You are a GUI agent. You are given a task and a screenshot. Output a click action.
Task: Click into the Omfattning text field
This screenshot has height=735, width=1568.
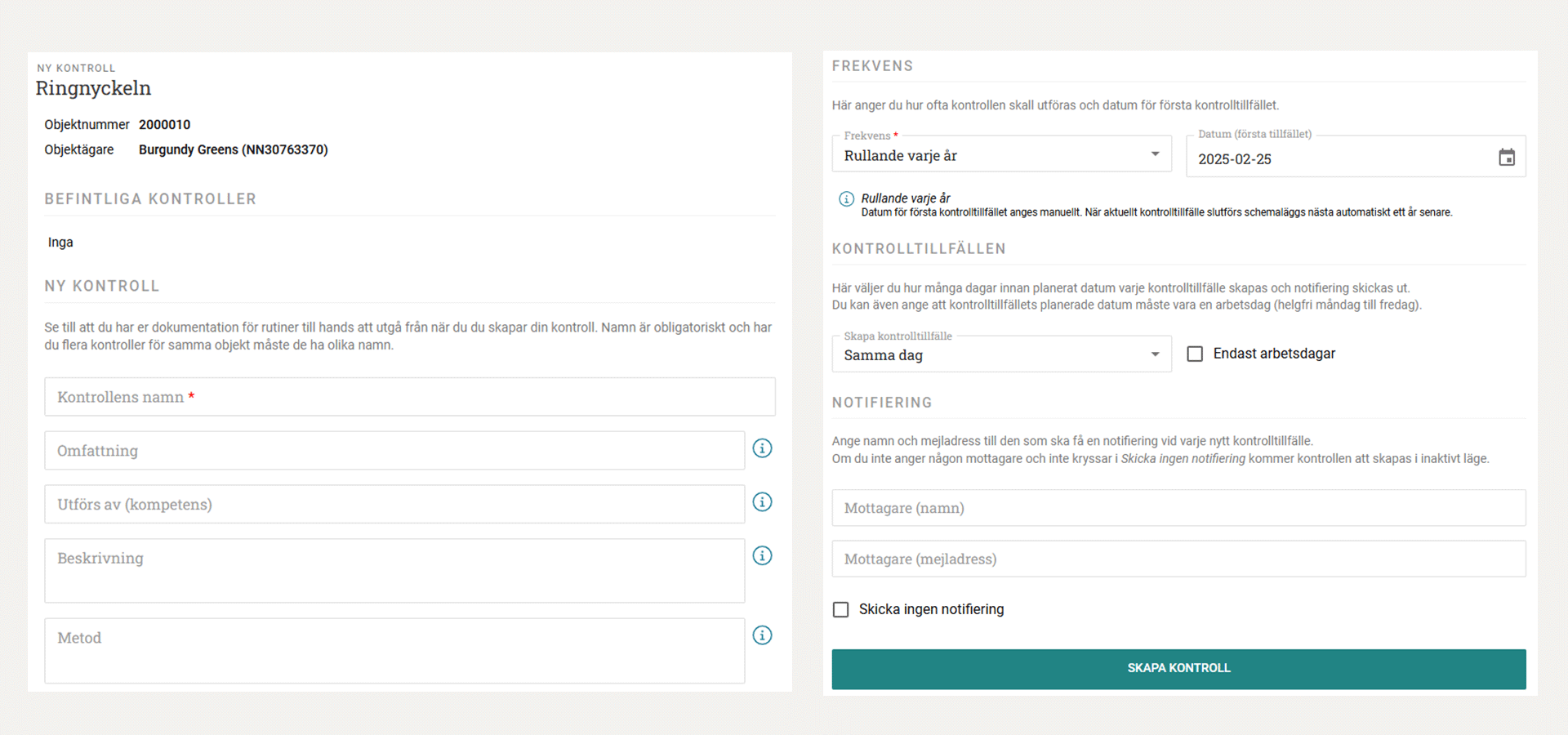(x=394, y=451)
